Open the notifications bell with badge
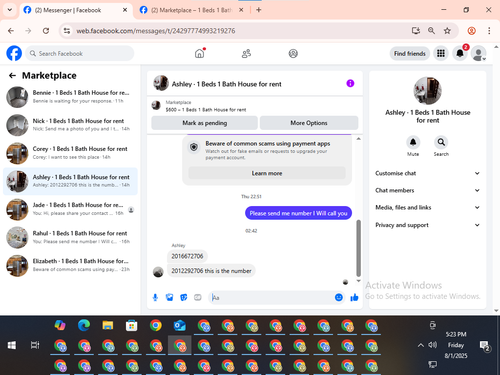The height and width of the screenshot is (375, 500). (x=460, y=53)
